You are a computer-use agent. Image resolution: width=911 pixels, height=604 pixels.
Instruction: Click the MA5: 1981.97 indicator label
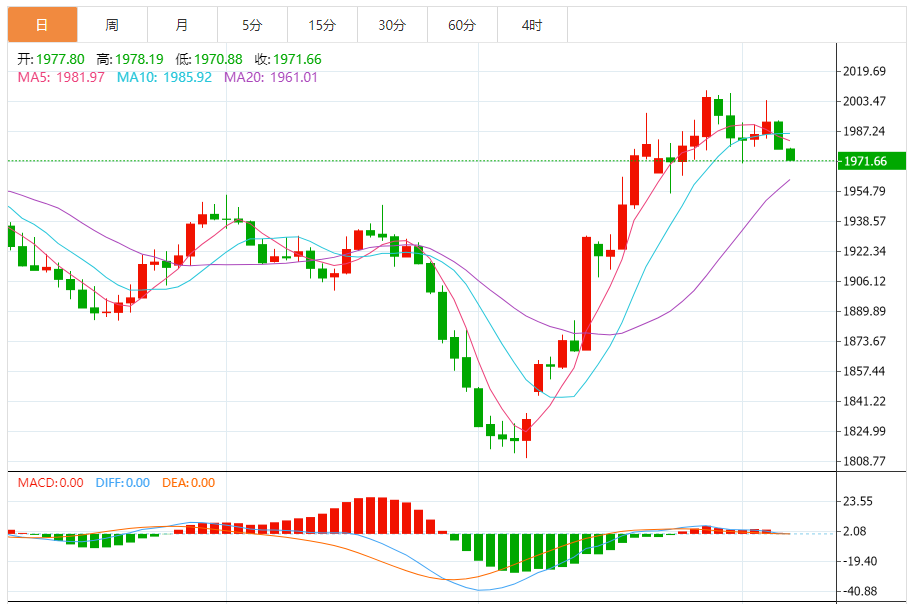61,77
